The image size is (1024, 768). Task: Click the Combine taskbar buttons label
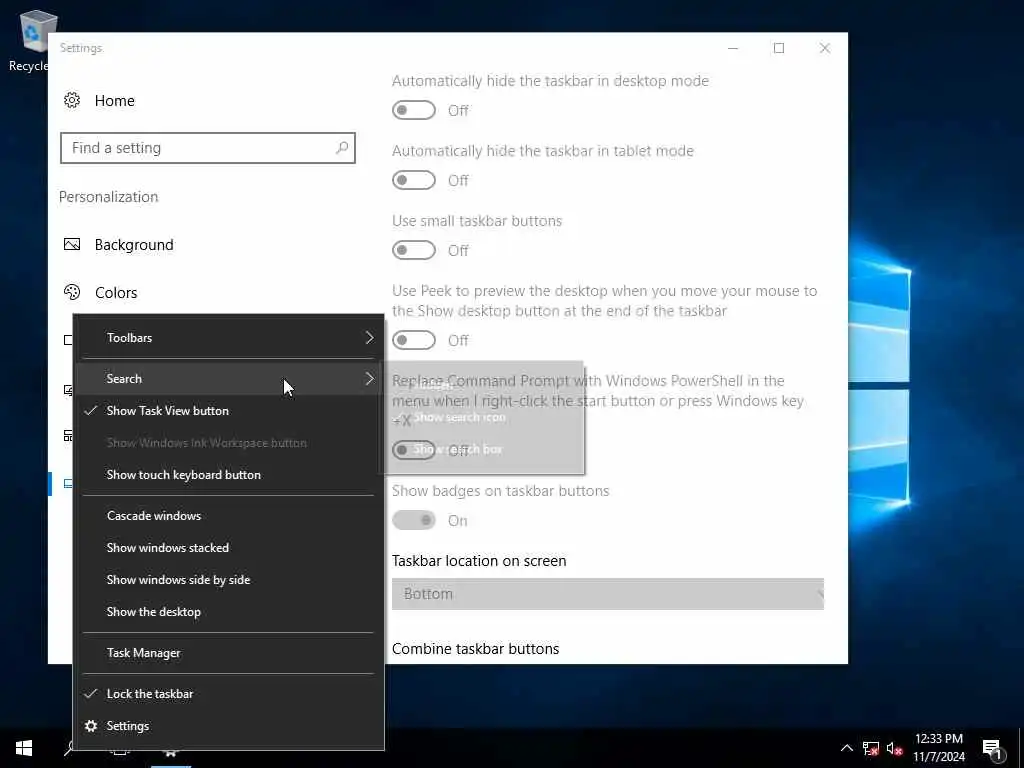[475, 648]
